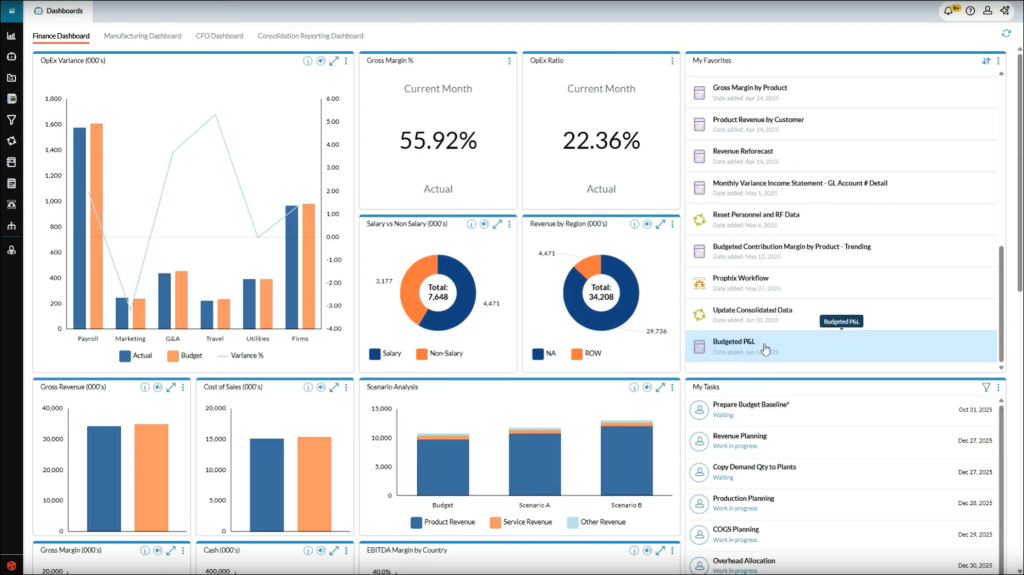Click the help question mark icon
Image resolution: width=1024 pixels, height=575 pixels.
970,11
